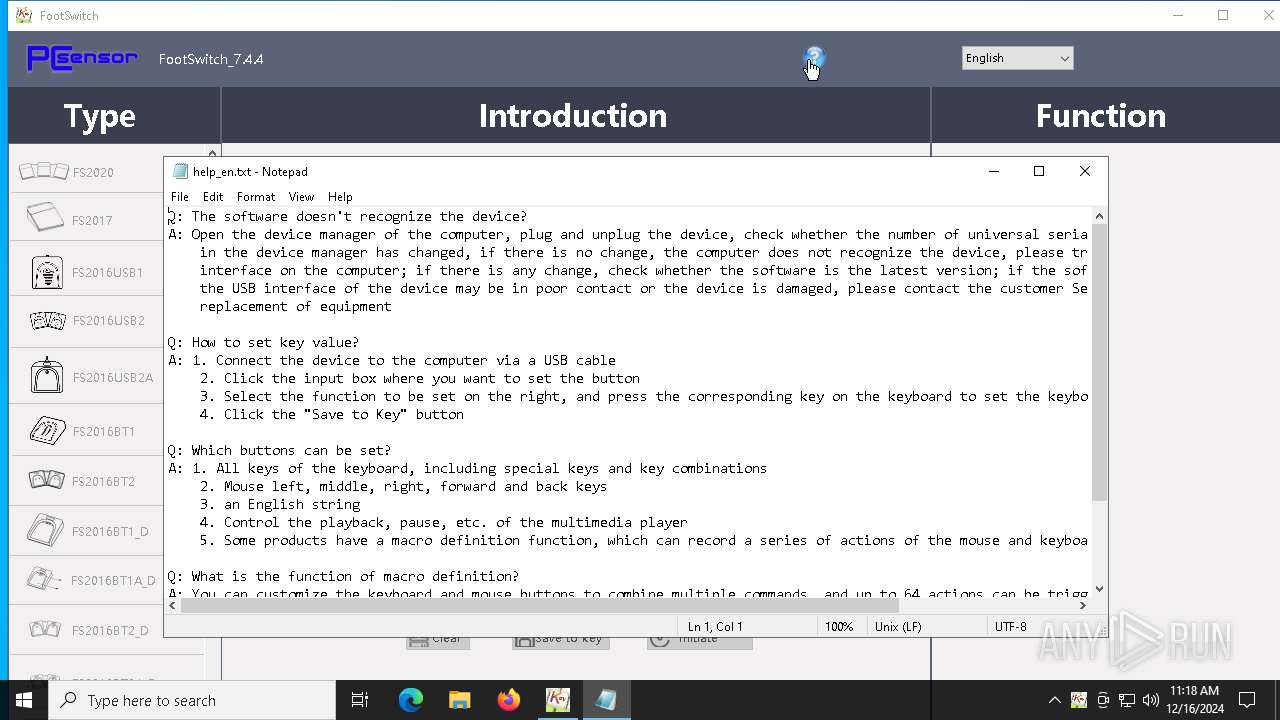Click Notepad's vertical scrollbar thumb
Image resolution: width=1280 pixels, height=720 pixels.
(1099, 362)
